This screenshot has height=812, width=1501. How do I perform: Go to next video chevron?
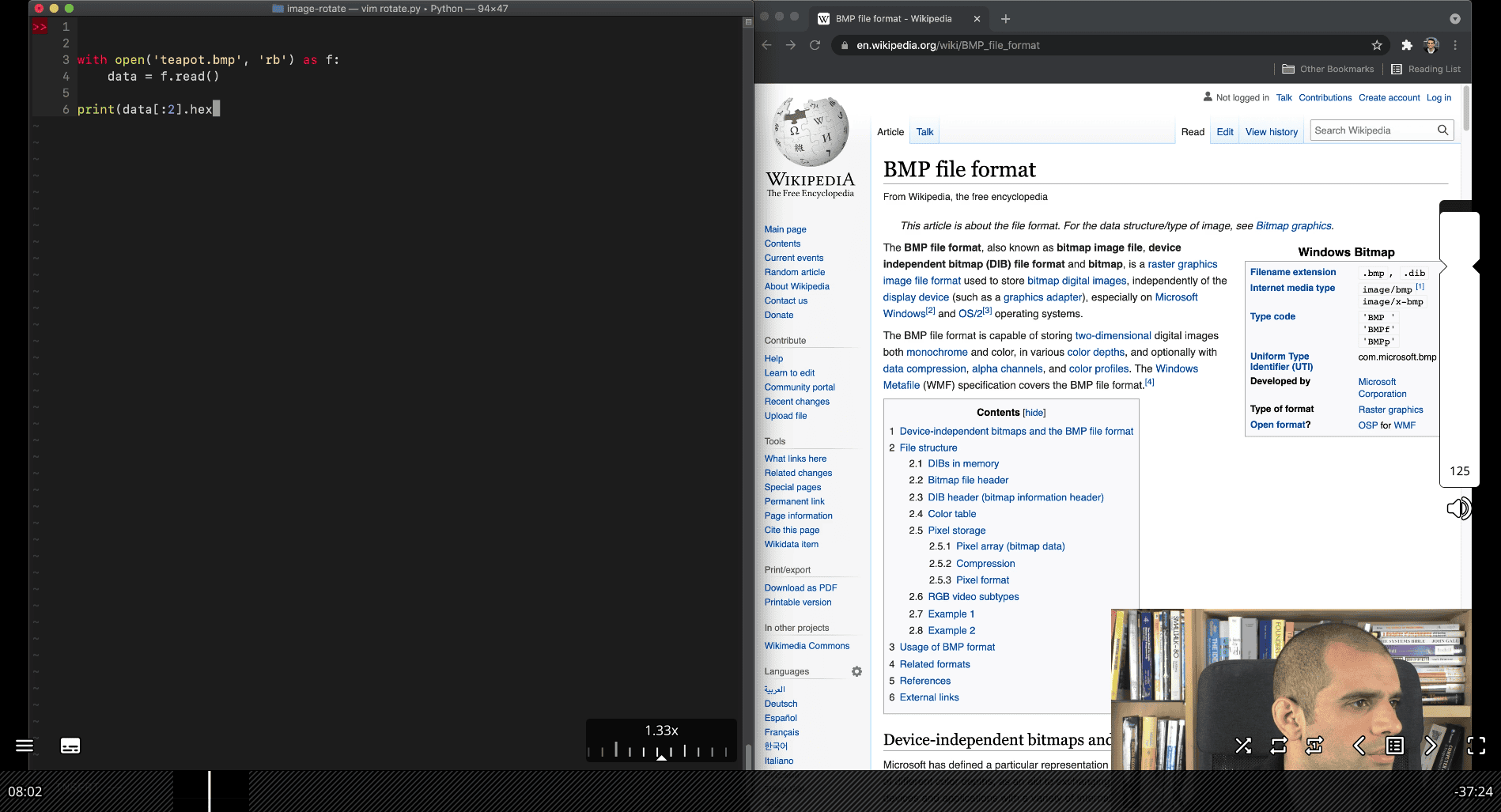(x=1431, y=746)
